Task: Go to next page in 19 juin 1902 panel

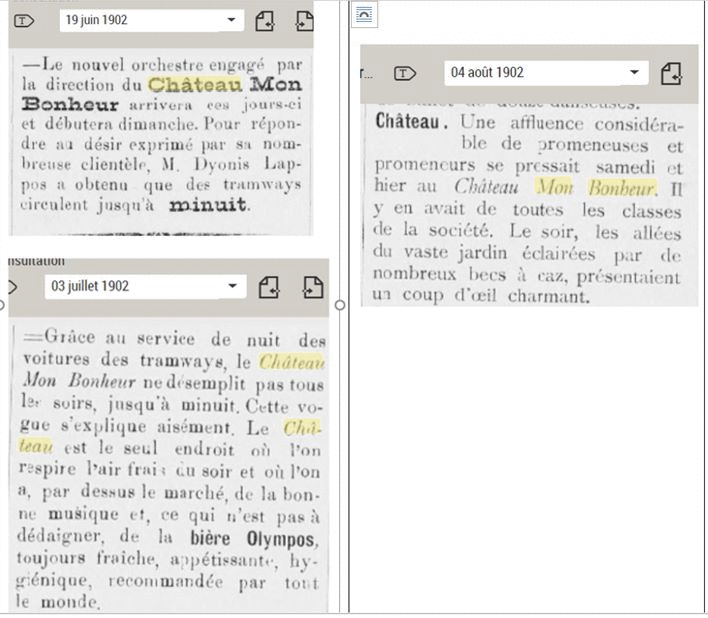Action: pos(305,21)
